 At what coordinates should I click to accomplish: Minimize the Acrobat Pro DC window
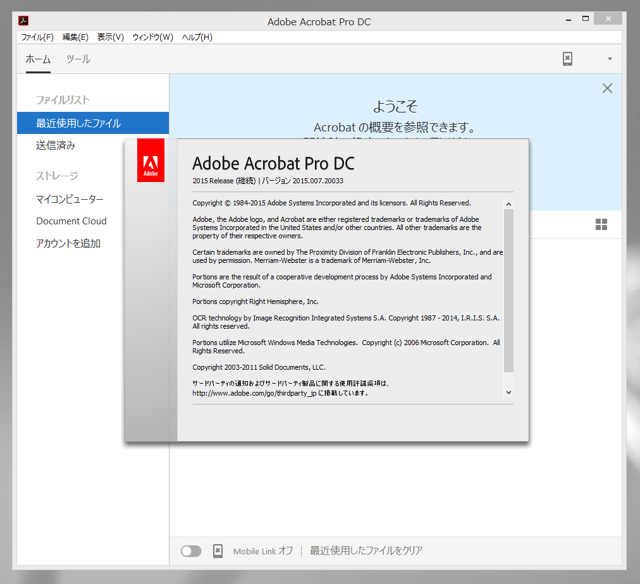point(568,20)
